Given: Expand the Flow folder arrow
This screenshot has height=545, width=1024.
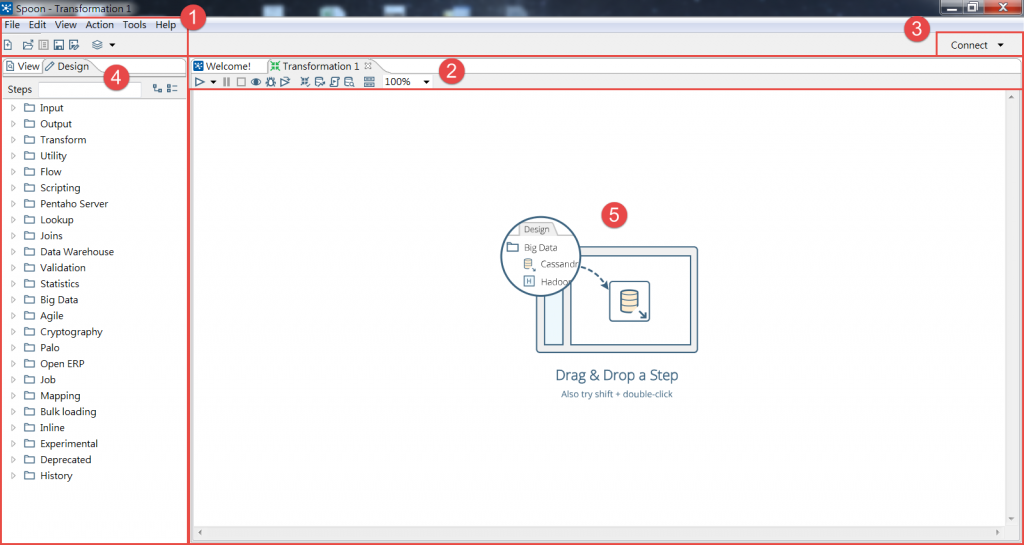Looking at the screenshot, I should pyautogui.click(x=13, y=172).
